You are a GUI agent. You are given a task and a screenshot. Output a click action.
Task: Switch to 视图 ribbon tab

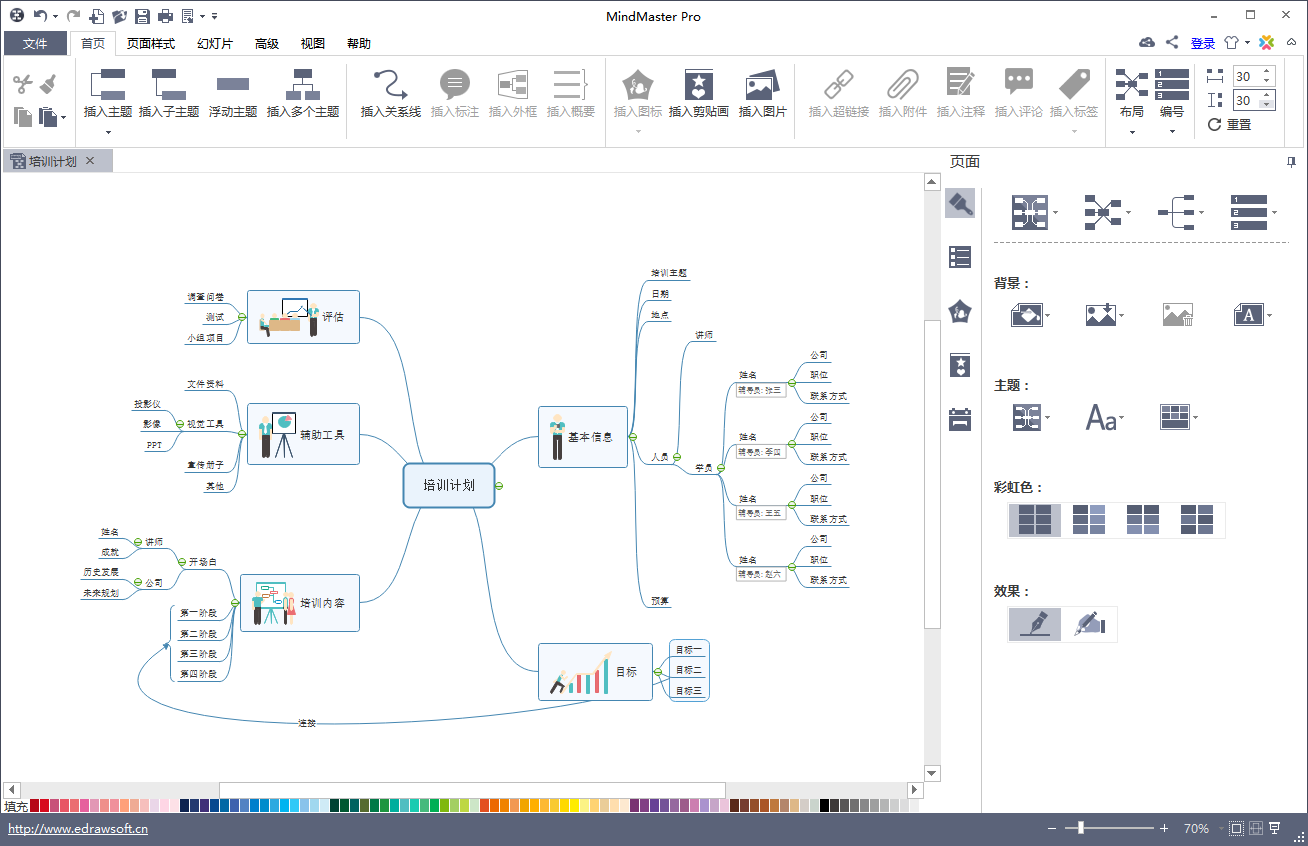click(x=313, y=43)
